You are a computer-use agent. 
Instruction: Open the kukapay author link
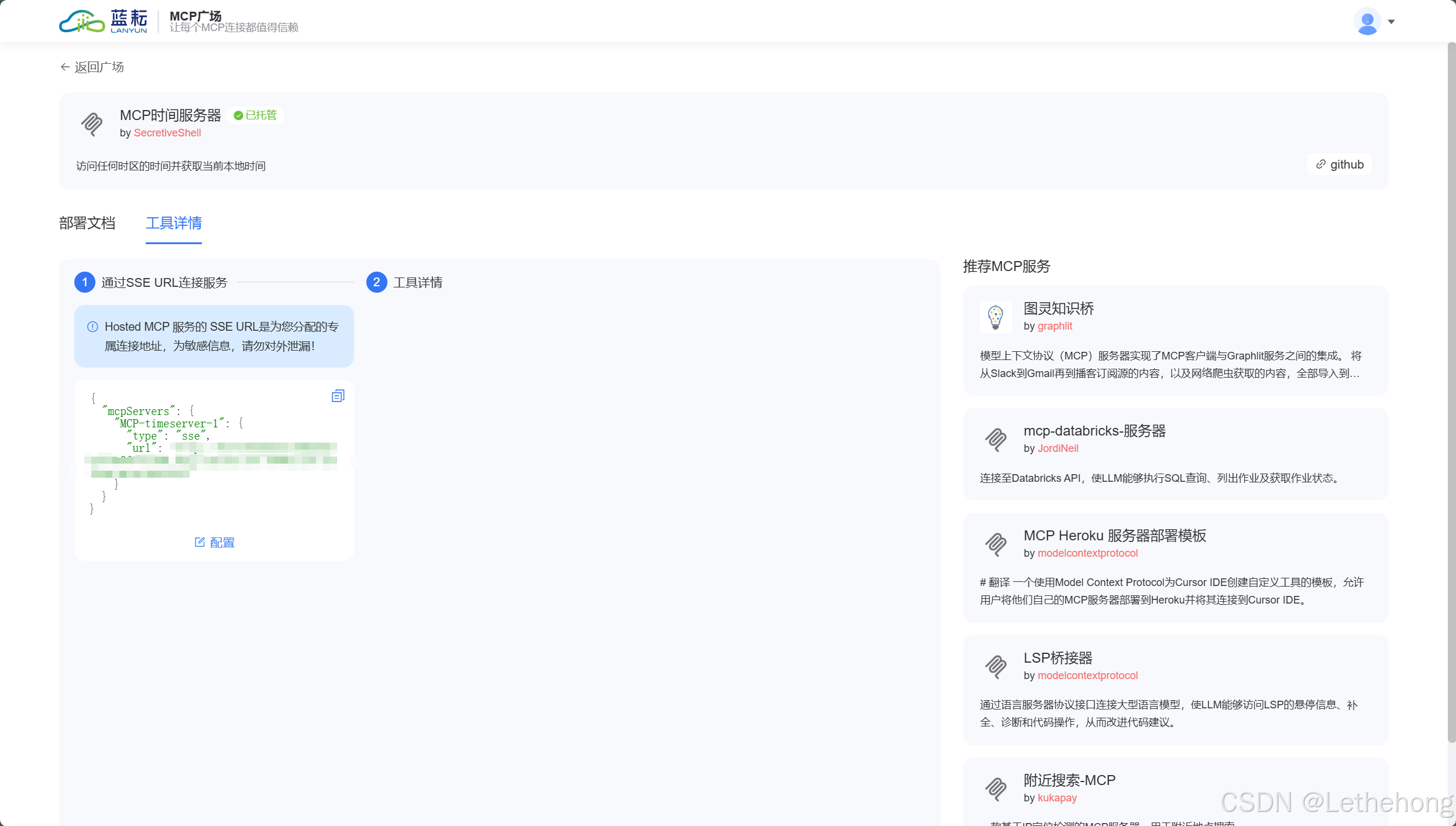(1057, 798)
